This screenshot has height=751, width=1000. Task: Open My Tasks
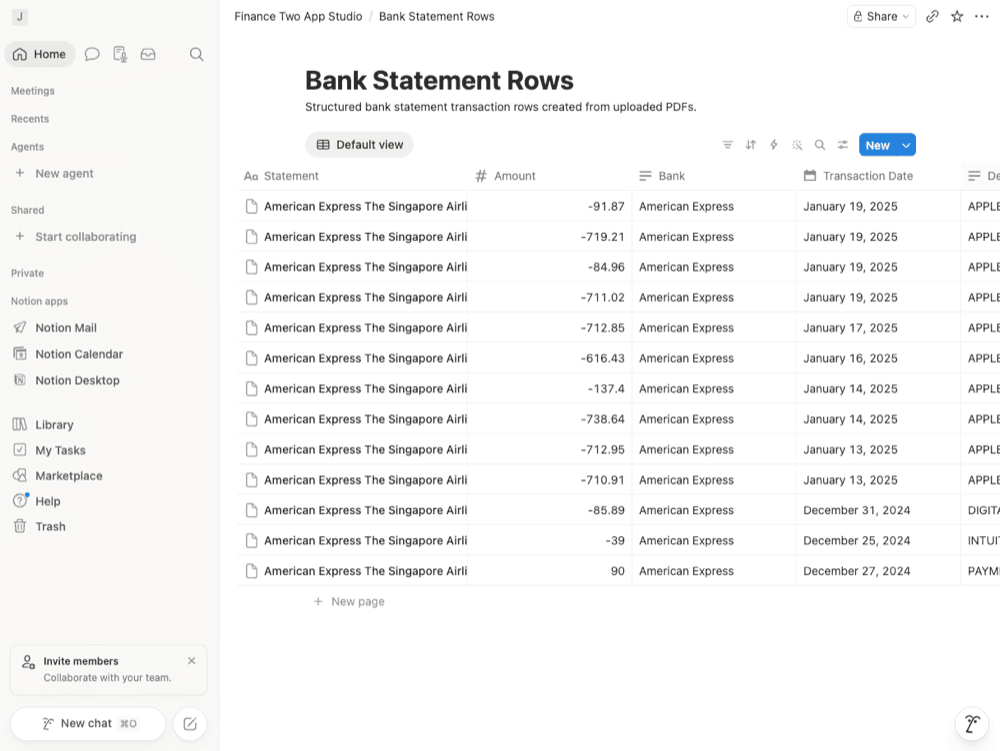coord(60,450)
